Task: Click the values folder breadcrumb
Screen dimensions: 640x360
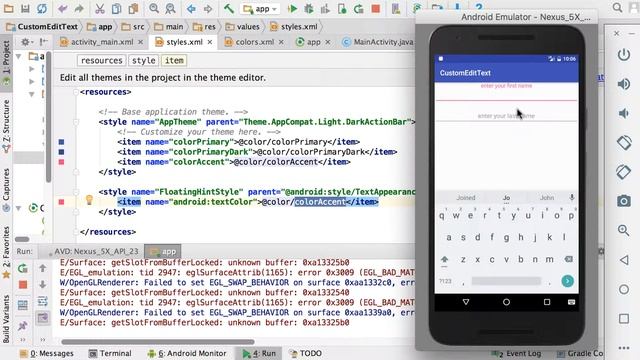Action: coord(243,27)
